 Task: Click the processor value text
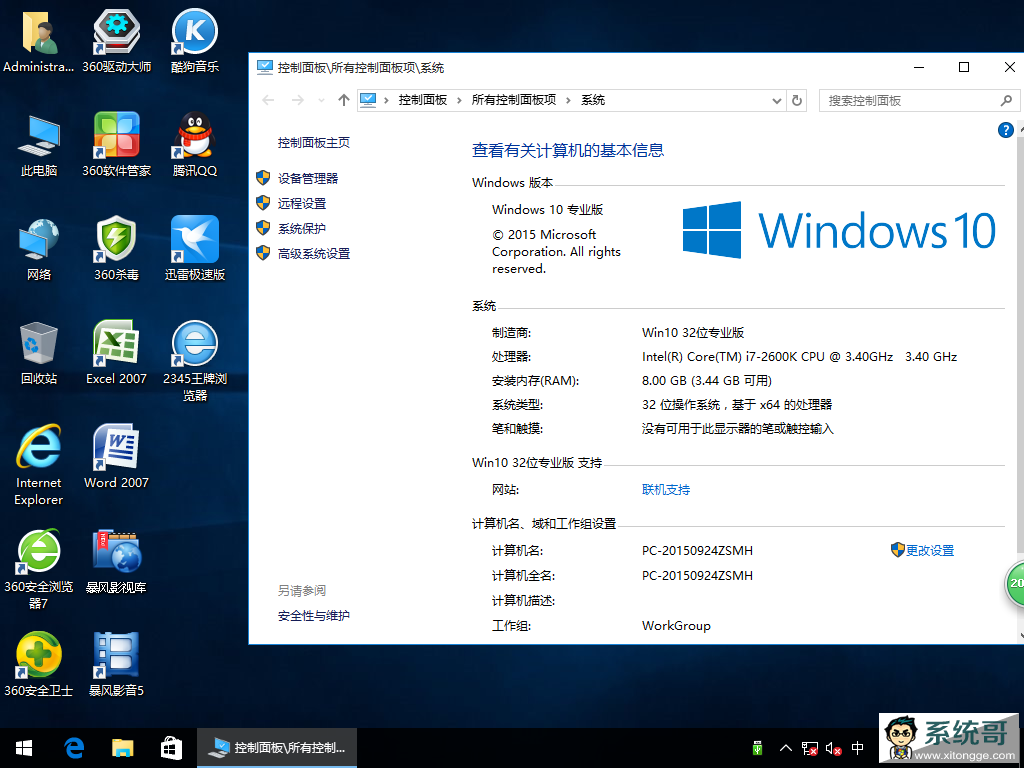(x=799, y=357)
